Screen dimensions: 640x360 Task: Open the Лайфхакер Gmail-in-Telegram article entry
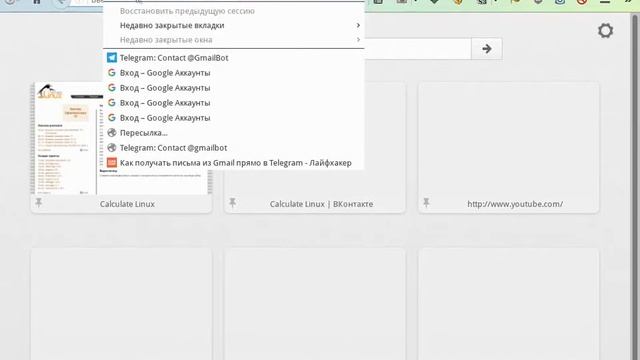coord(234,163)
